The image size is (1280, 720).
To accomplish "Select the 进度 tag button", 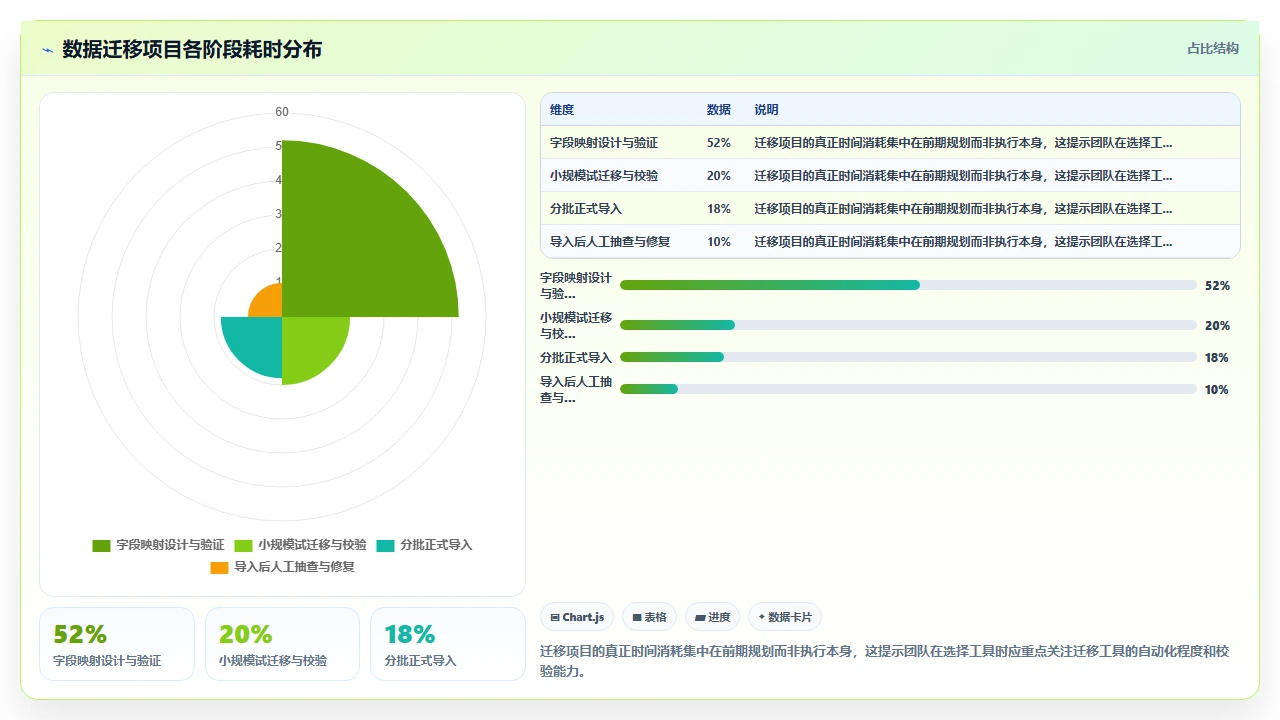I will (x=712, y=618).
